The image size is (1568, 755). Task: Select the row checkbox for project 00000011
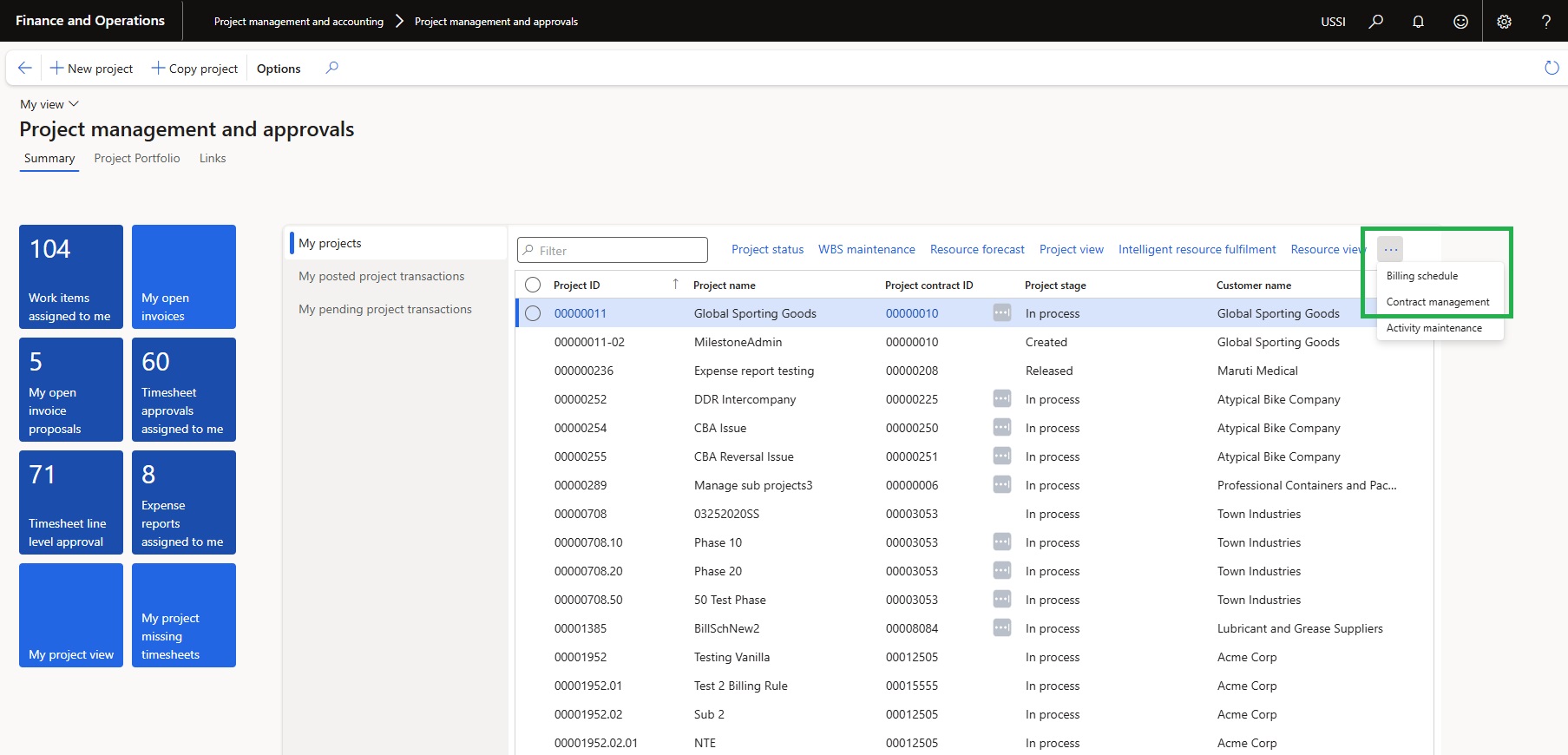tap(533, 313)
